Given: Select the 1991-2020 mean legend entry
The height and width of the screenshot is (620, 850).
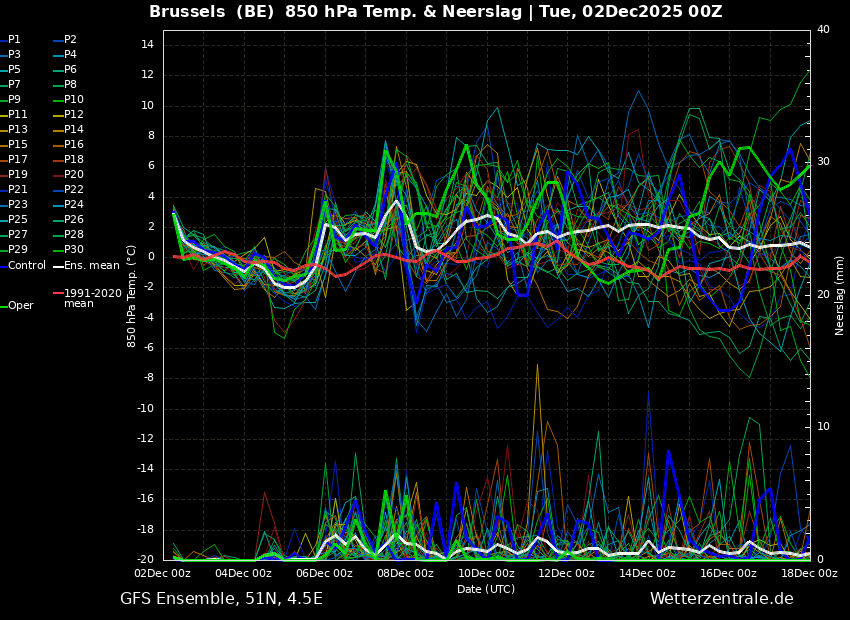Looking at the screenshot, I should (92, 298).
